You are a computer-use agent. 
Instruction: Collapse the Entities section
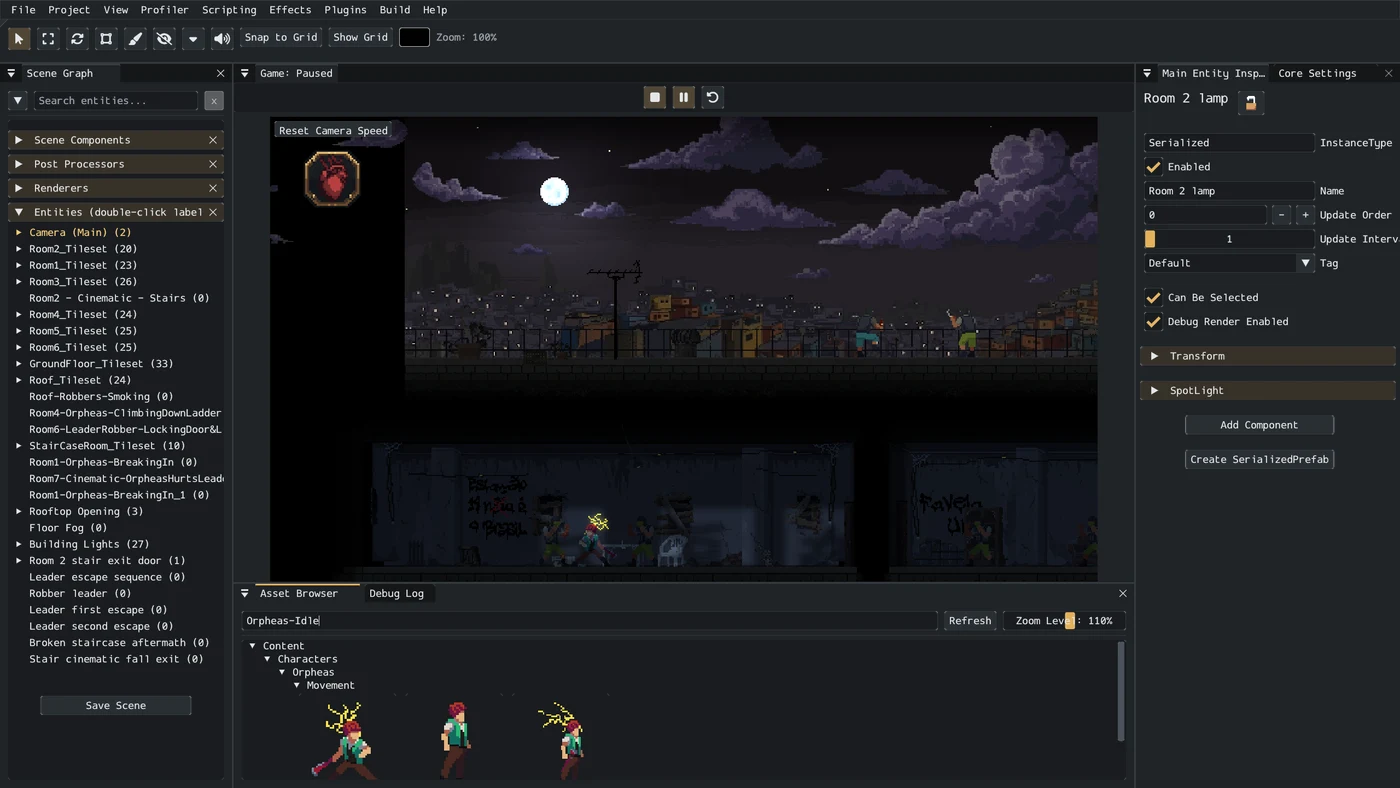click(x=19, y=212)
